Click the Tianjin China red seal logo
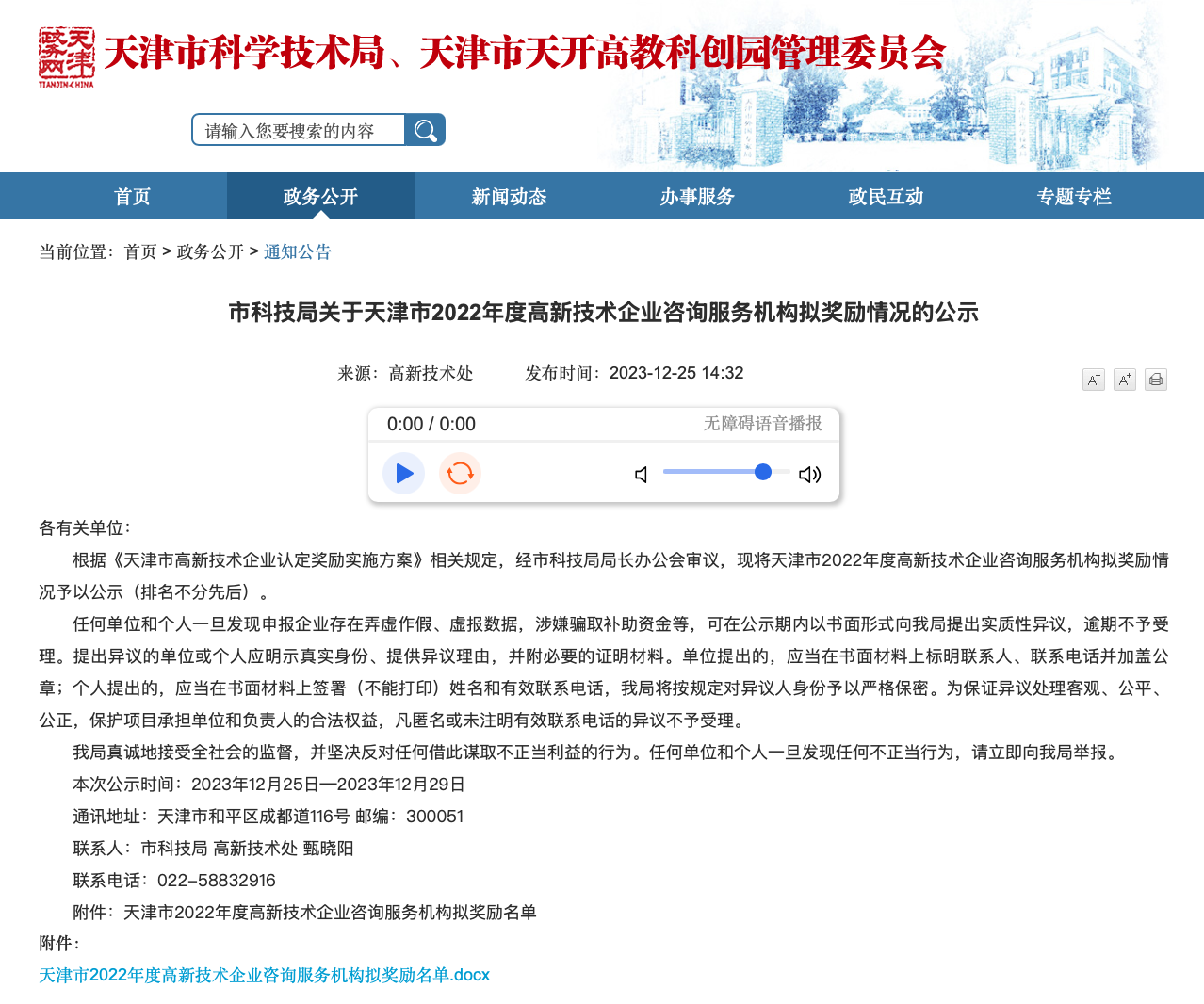Image resolution: width=1204 pixels, height=1004 pixels. pos(66,57)
